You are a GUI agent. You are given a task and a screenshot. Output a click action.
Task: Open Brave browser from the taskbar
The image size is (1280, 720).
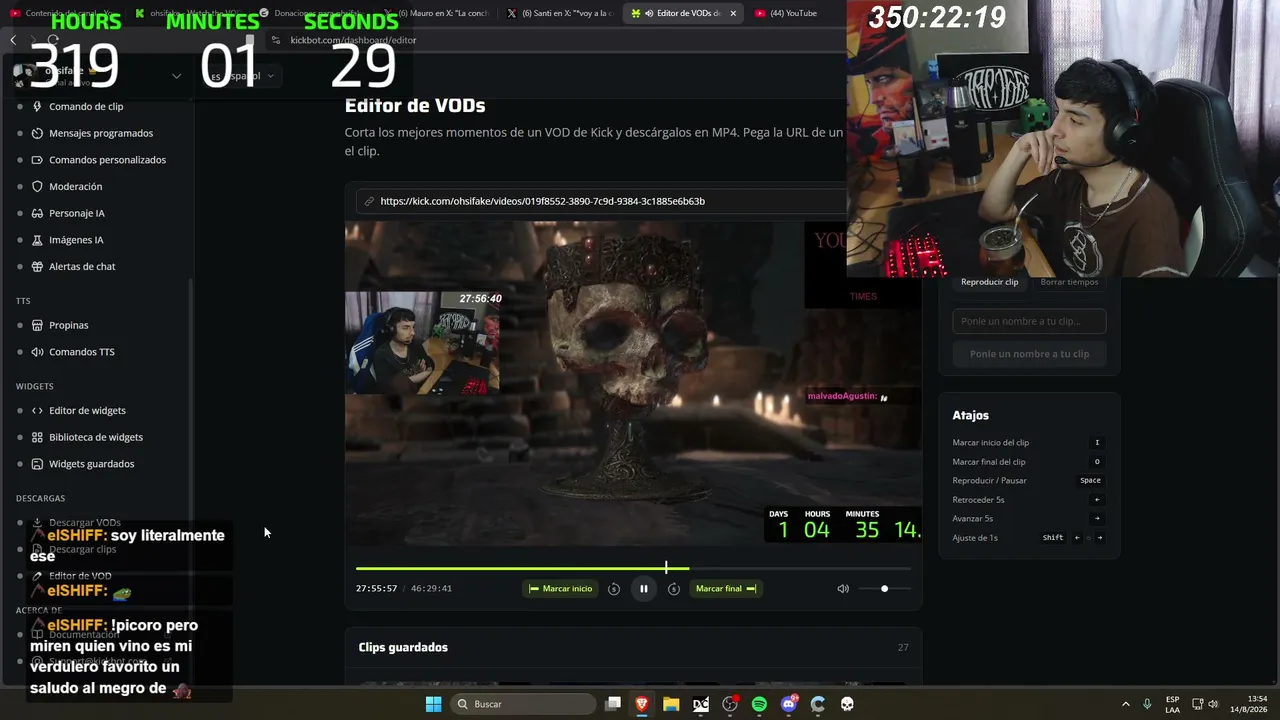[642, 704]
